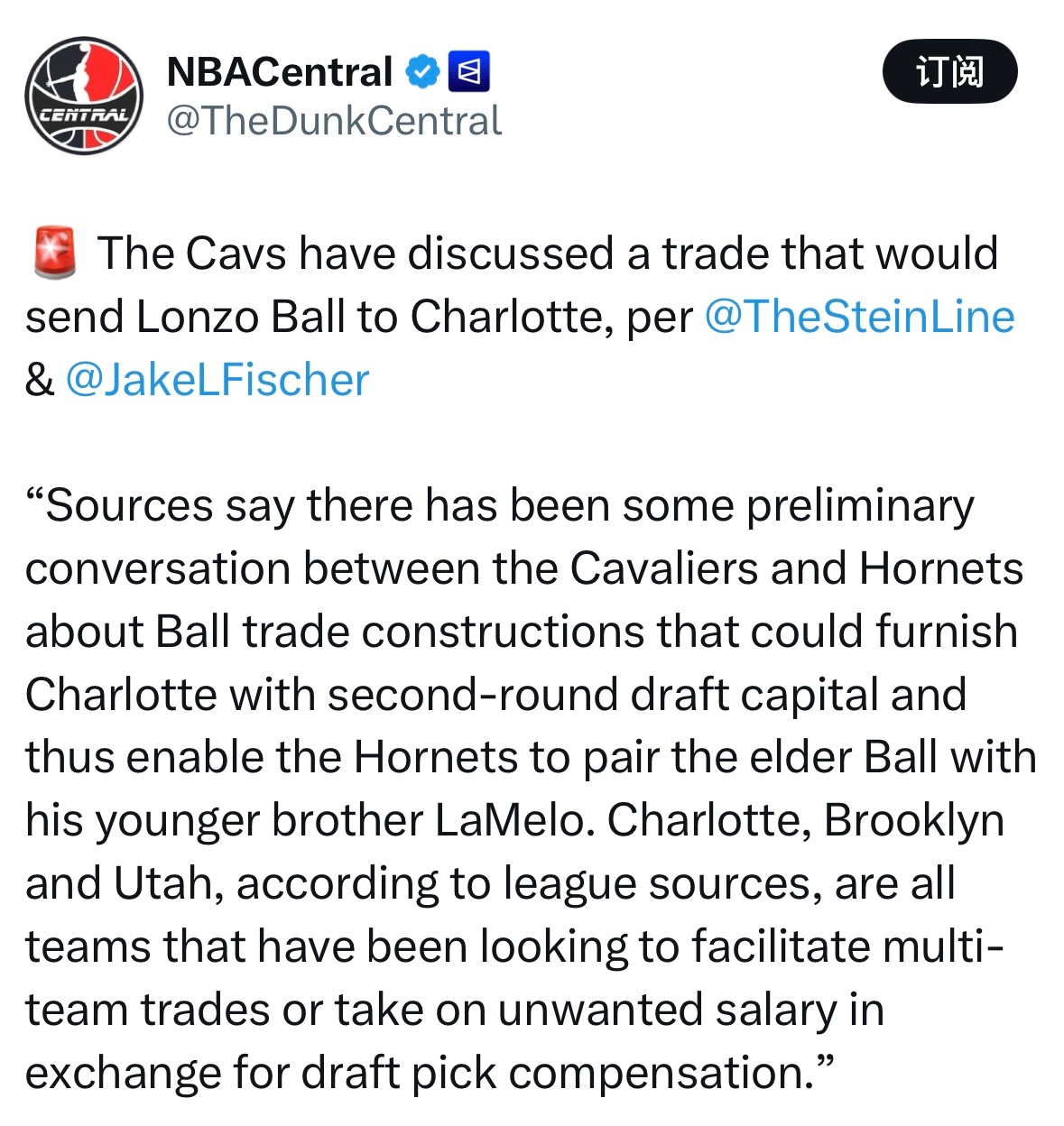Open the @TheSteinLine mention link
The width and height of the screenshot is (1064, 1126).
tap(858, 317)
